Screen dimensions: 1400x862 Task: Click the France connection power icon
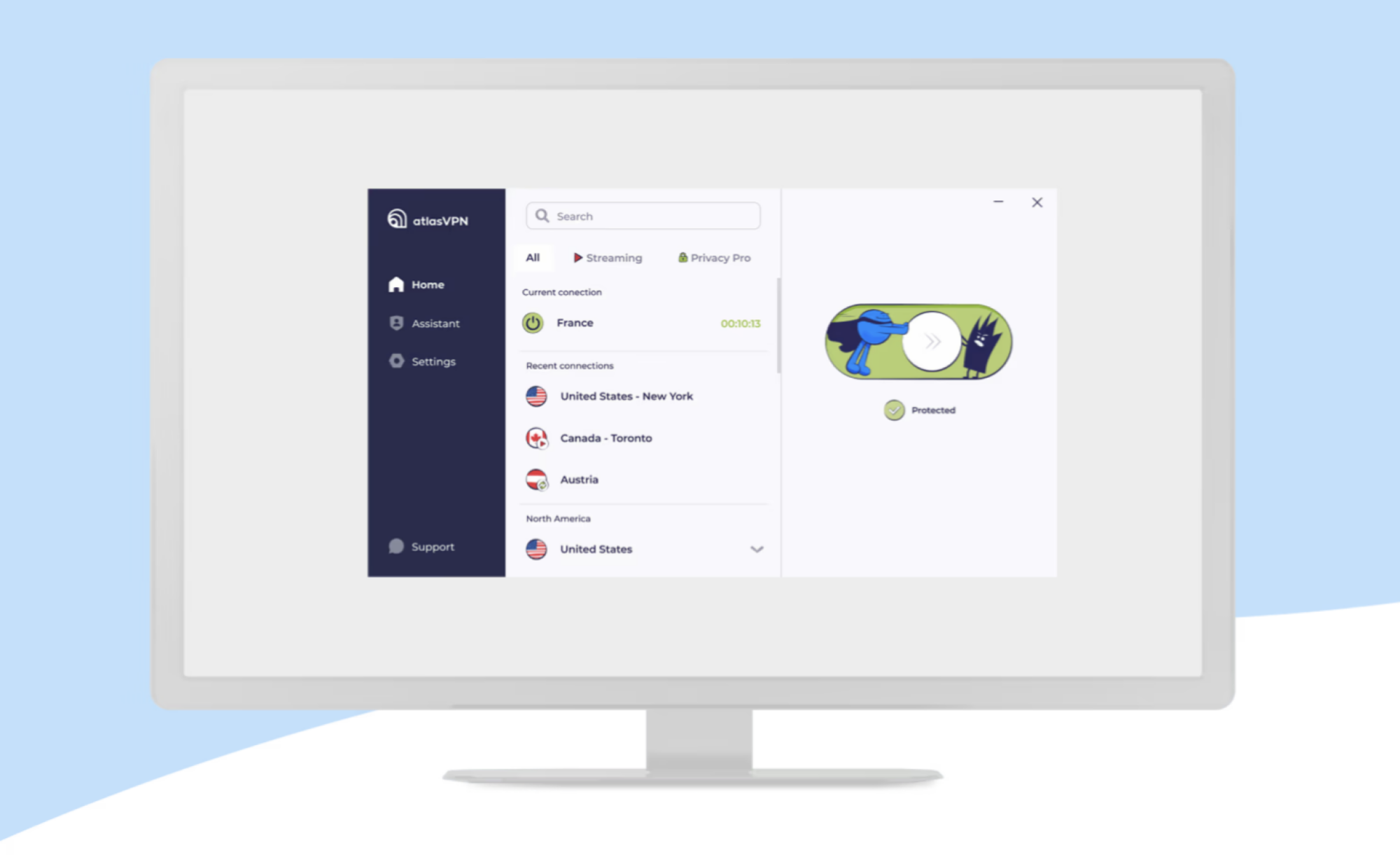point(536,322)
